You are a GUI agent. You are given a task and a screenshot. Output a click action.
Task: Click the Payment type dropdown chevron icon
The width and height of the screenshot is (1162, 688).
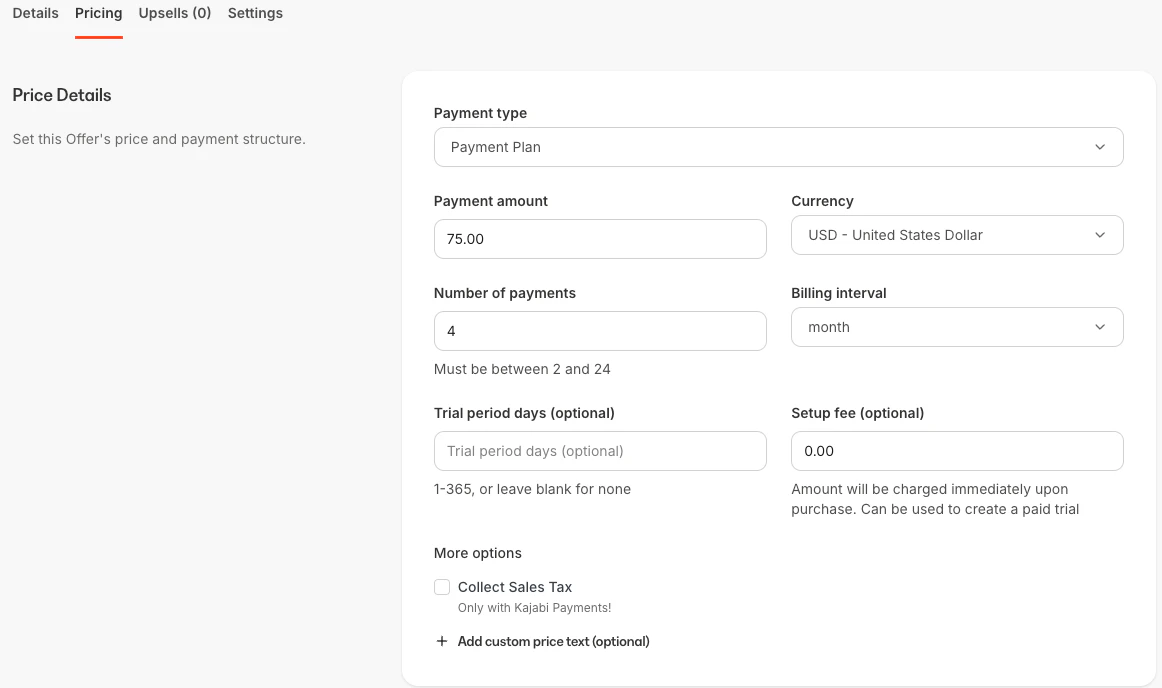(1100, 147)
